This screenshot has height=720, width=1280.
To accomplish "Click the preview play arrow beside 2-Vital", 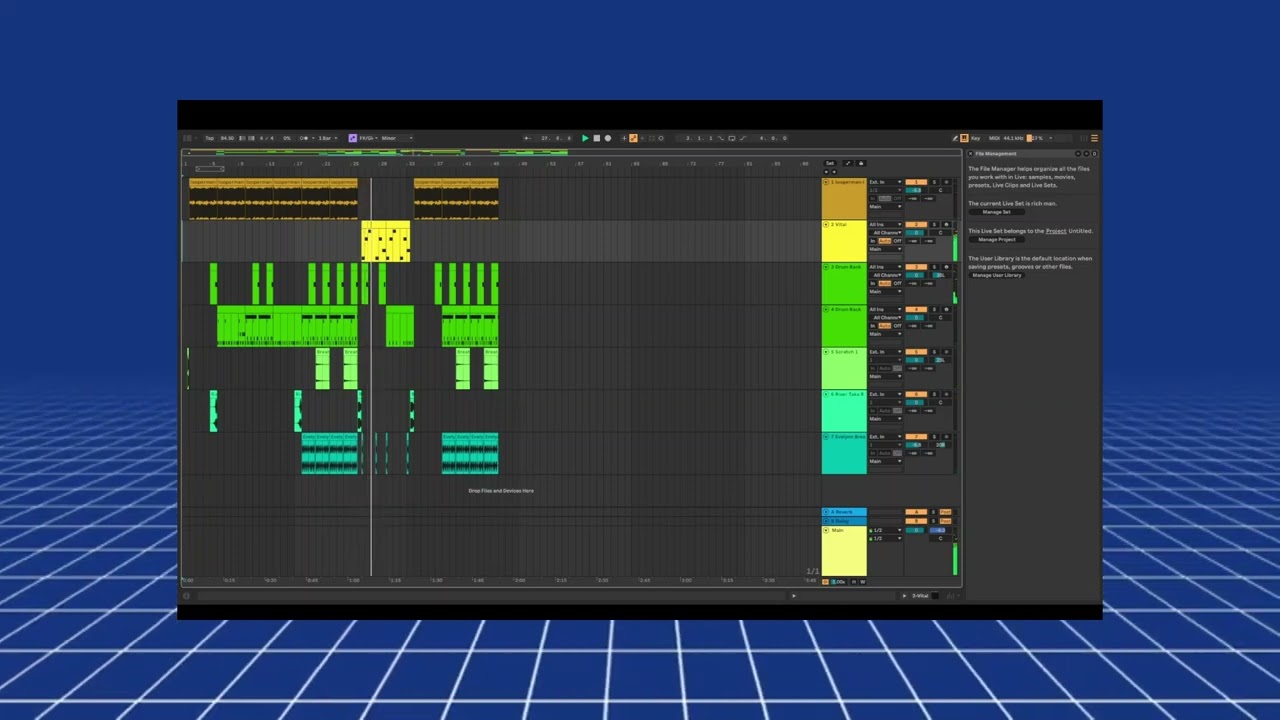I will pyautogui.click(x=904, y=596).
